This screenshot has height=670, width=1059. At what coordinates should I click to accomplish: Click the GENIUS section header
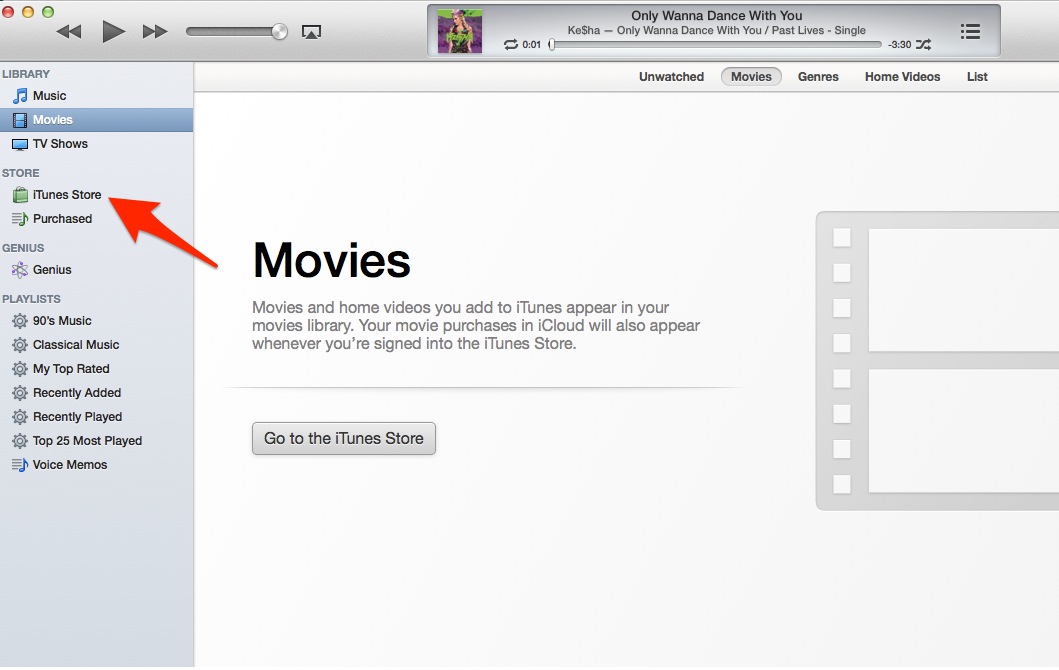pyautogui.click(x=22, y=248)
